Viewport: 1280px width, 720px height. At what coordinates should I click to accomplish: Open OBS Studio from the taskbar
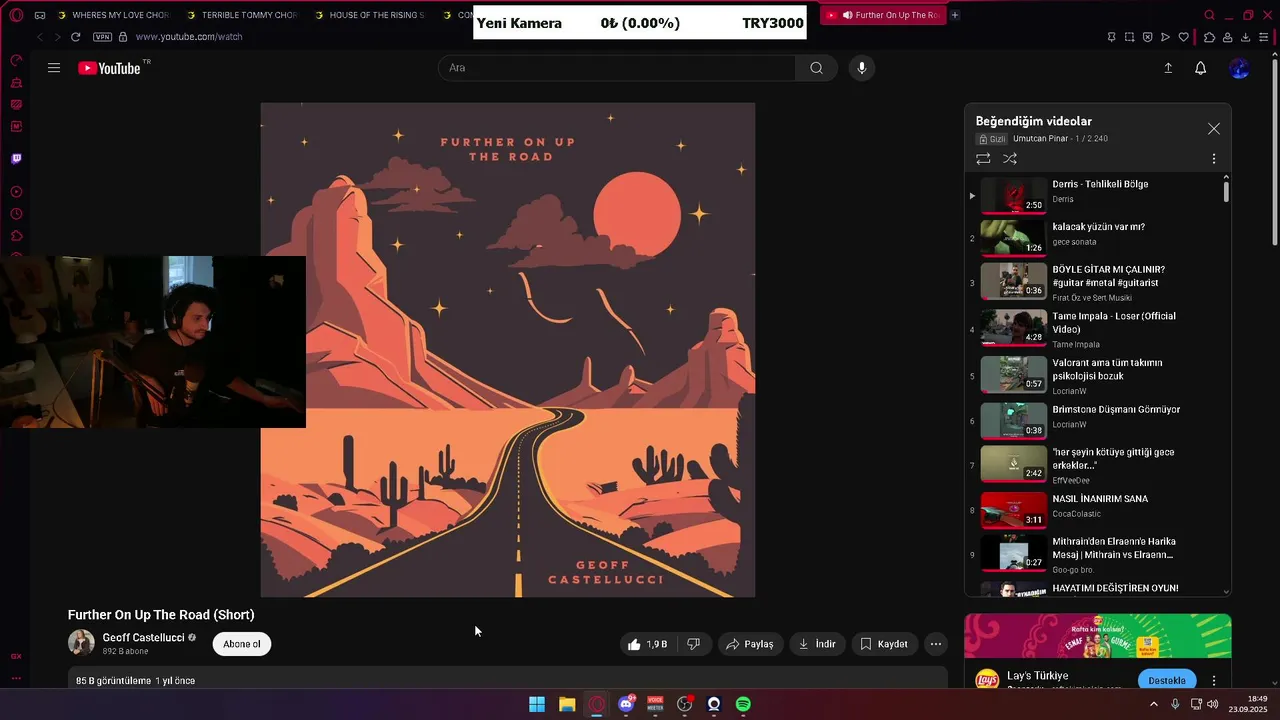tap(684, 704)
